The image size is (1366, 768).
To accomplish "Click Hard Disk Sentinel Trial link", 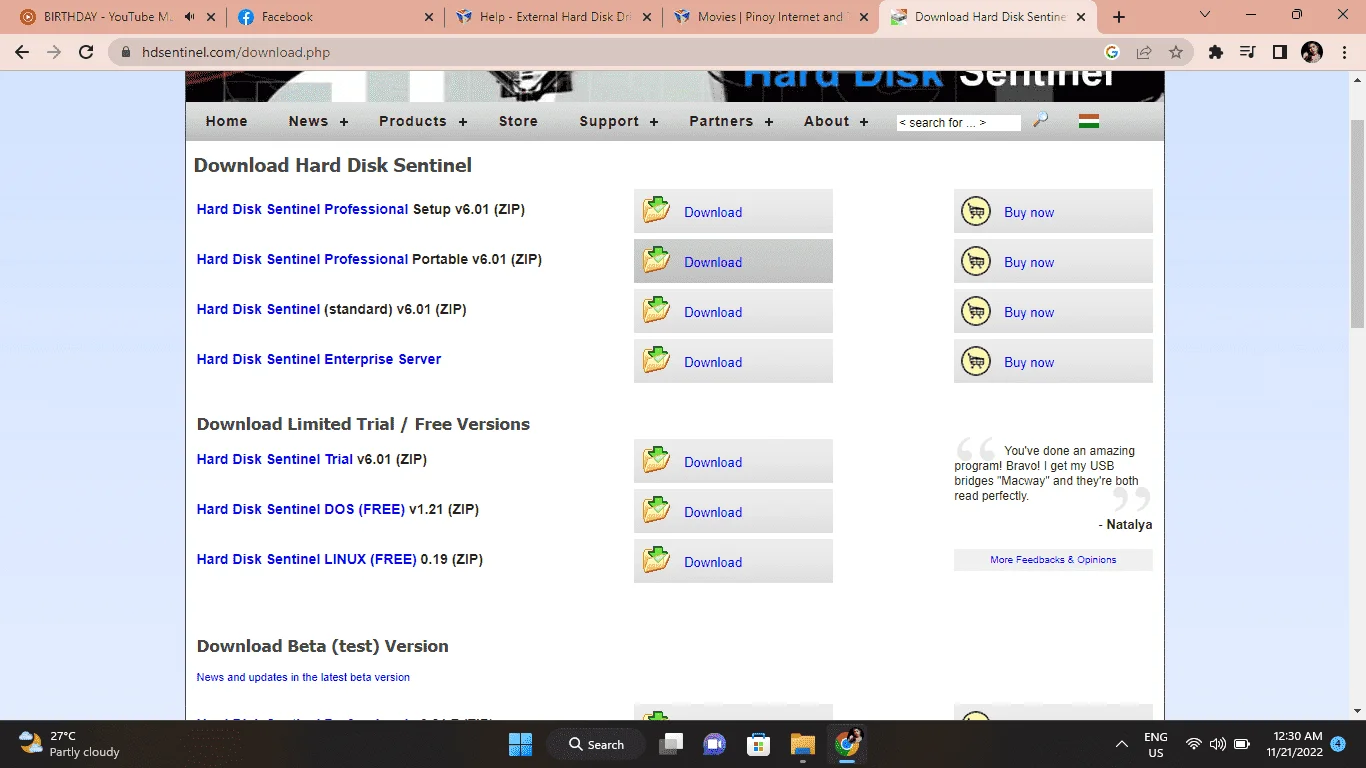I will 275,459.
